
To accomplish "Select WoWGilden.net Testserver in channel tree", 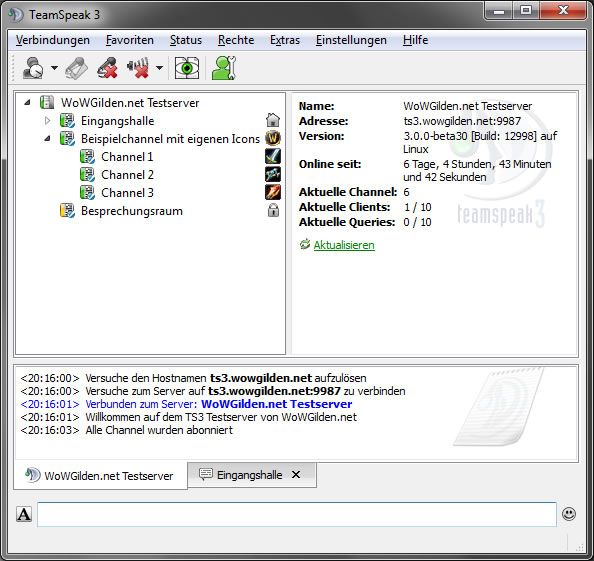I will pyautogui.click(x=130, y=103).
